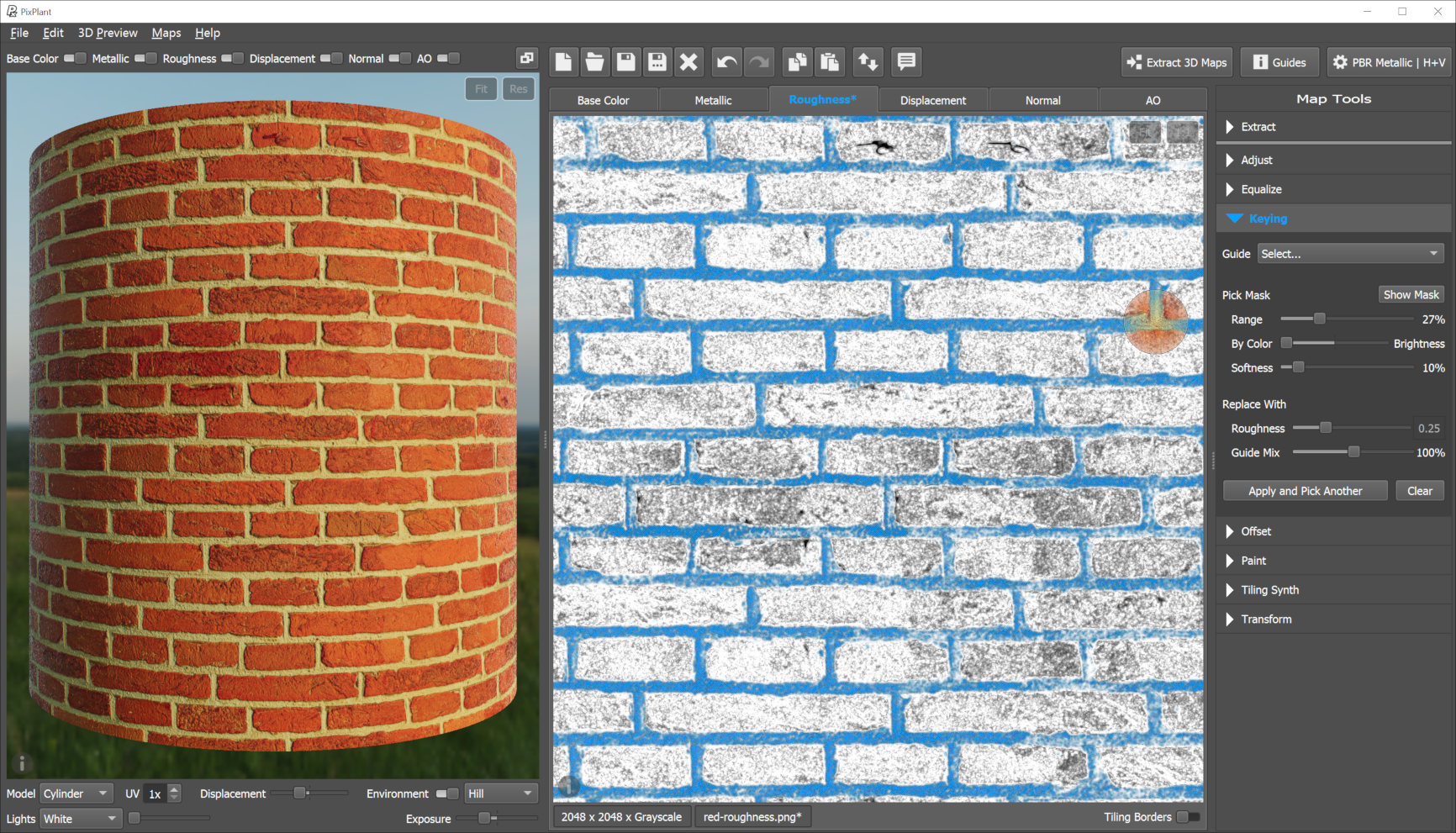Click the Range slider handle
The height and width of the screenshot is (833, 1456).
coord(1320,319)
